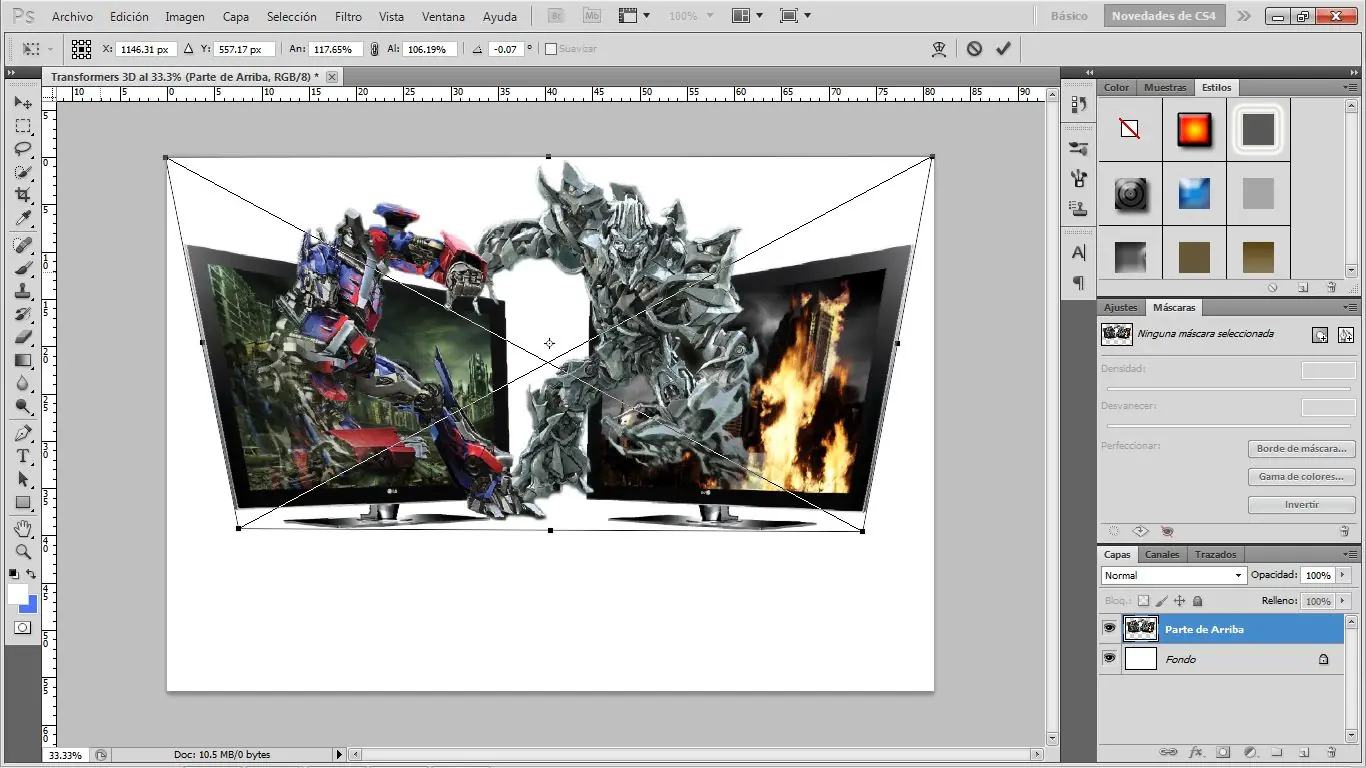Screen dimensions: 1366x768
Task: Open the Capas panel options menu
Action: pyautogui.click(x=1350, y=554)
